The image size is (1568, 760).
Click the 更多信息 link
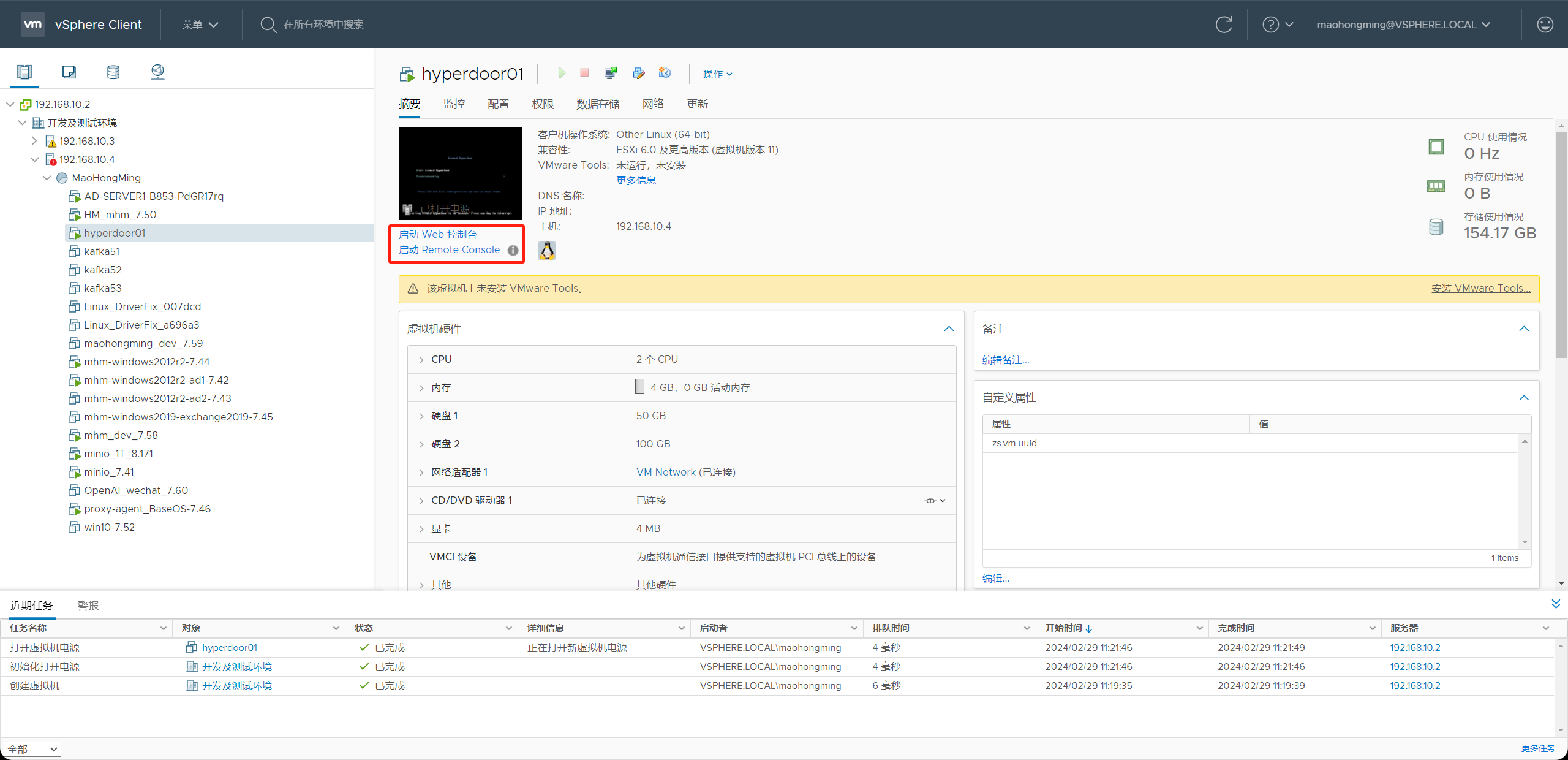point(636,180)
